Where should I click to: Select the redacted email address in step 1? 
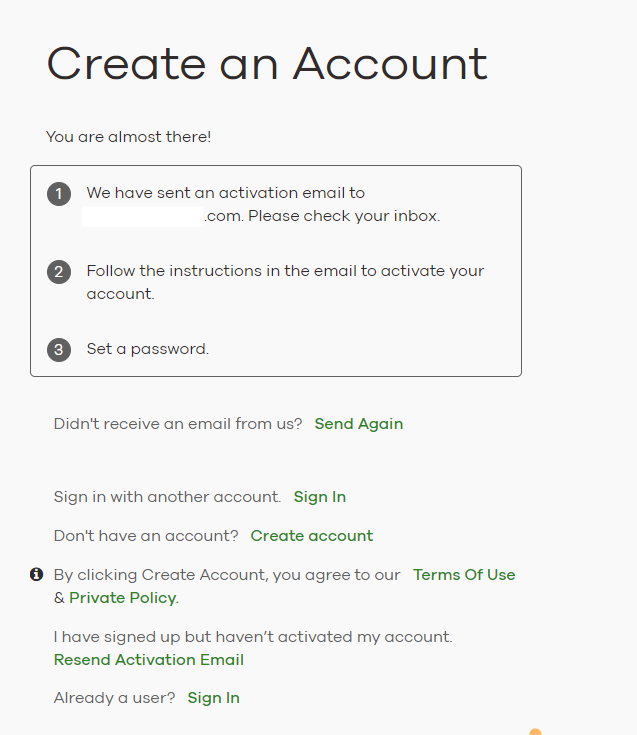tap(143, 216)
